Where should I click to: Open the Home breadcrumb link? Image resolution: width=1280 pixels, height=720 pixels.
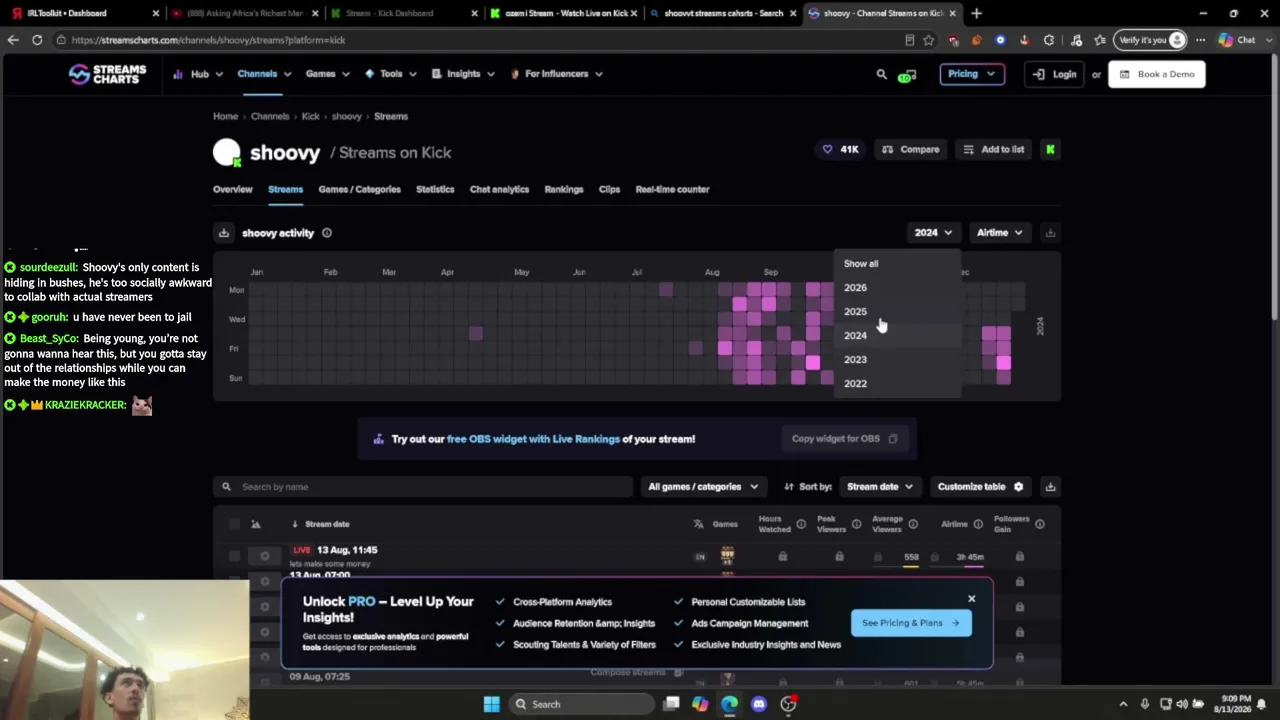click(225, 116)
